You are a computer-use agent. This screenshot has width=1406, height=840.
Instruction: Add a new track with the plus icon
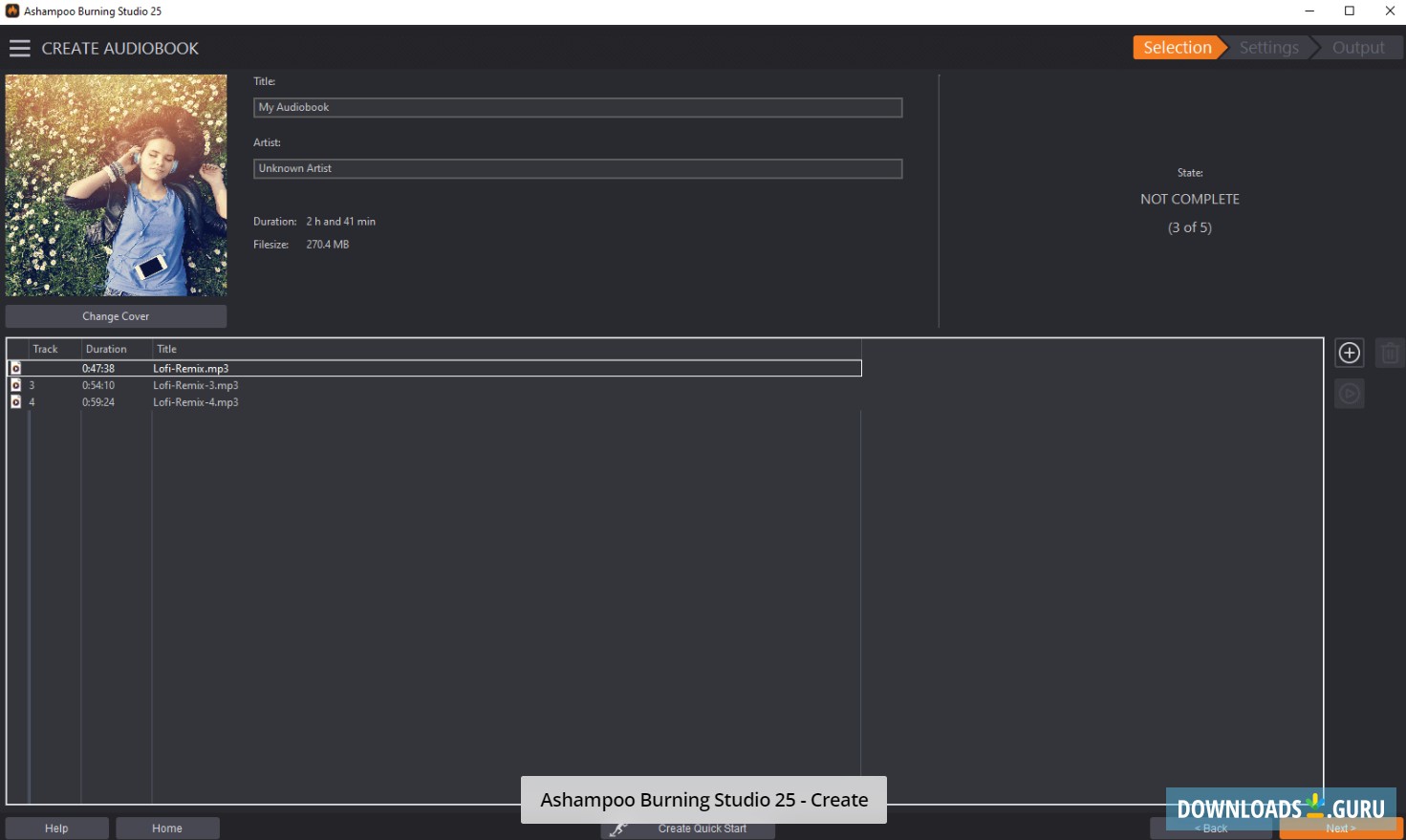[x=1349, y=353]
